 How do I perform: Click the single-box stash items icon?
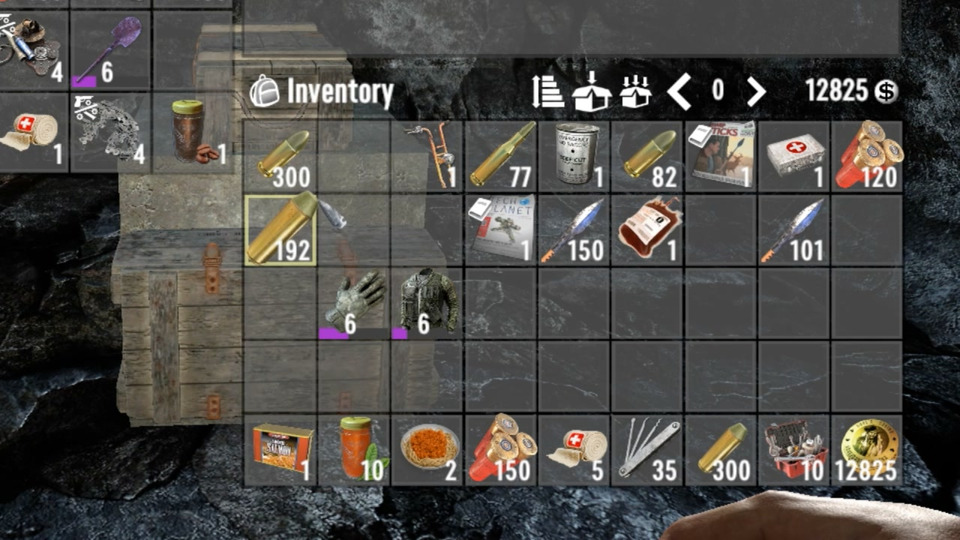point(591,91)
